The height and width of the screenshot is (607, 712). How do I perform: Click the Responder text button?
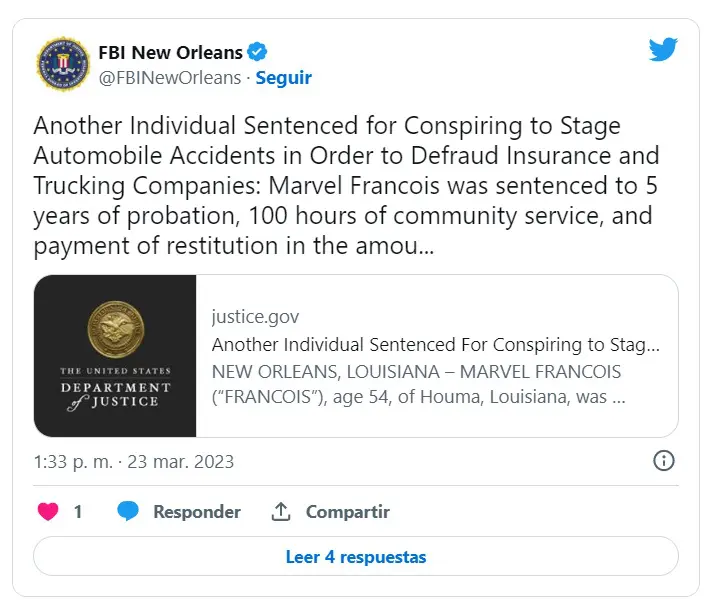[x=197, y=512]
